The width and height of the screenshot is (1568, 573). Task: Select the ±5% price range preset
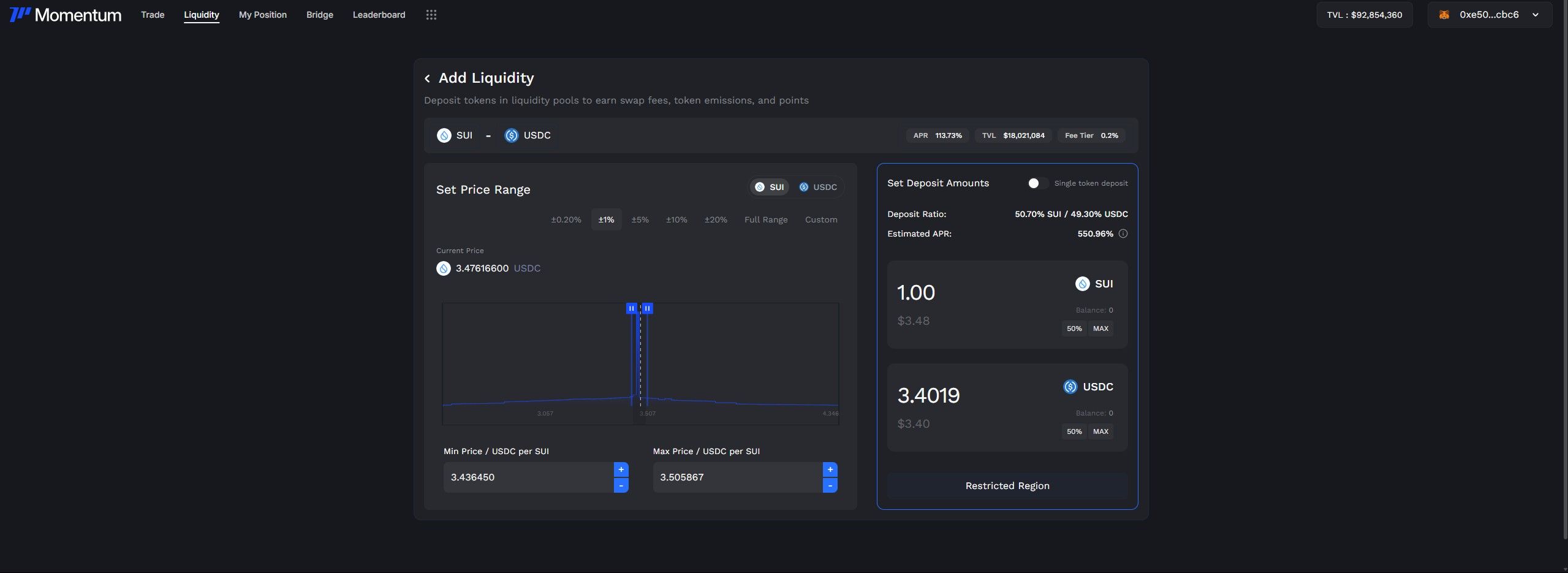(640, 219)
